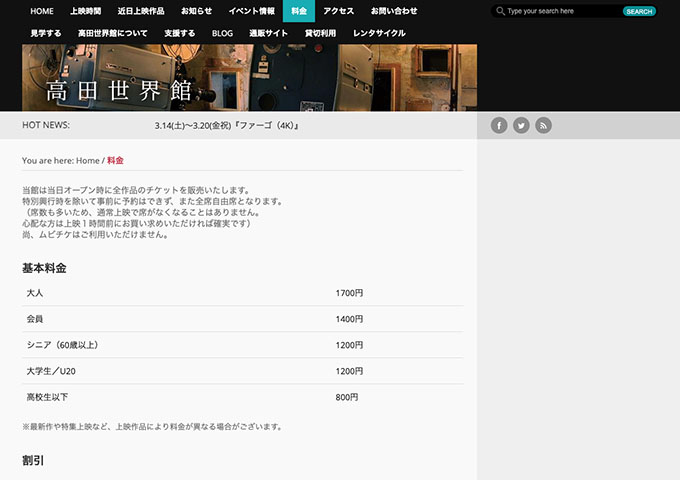Click the 1200円 price in 大学生／U20 row
This screenshot has width=680, height=480.
(349, 371)
